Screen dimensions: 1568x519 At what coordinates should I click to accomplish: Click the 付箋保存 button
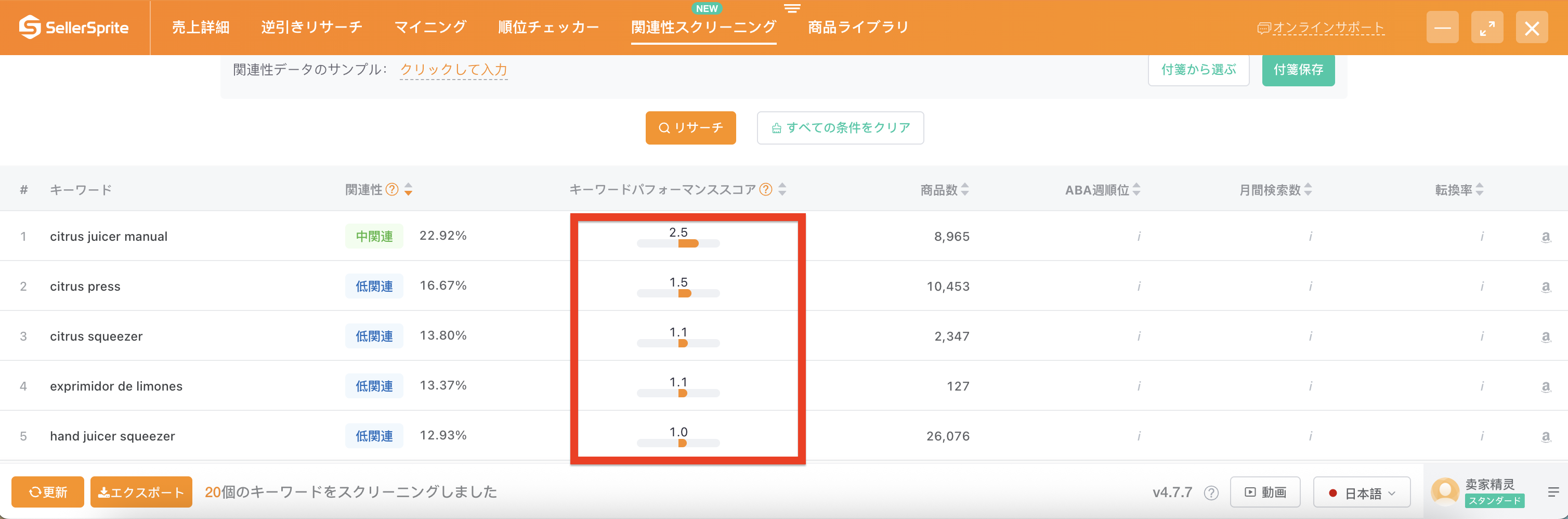1298,70
